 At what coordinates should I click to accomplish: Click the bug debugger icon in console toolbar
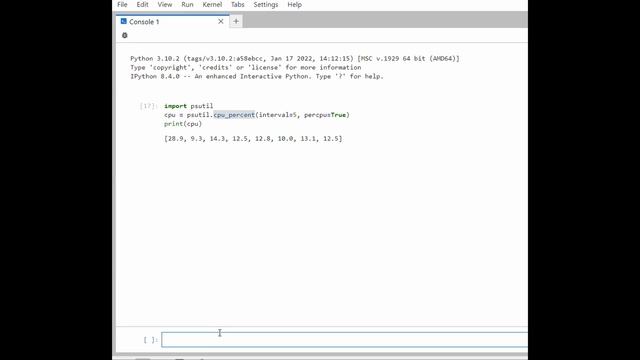point(125,36)
